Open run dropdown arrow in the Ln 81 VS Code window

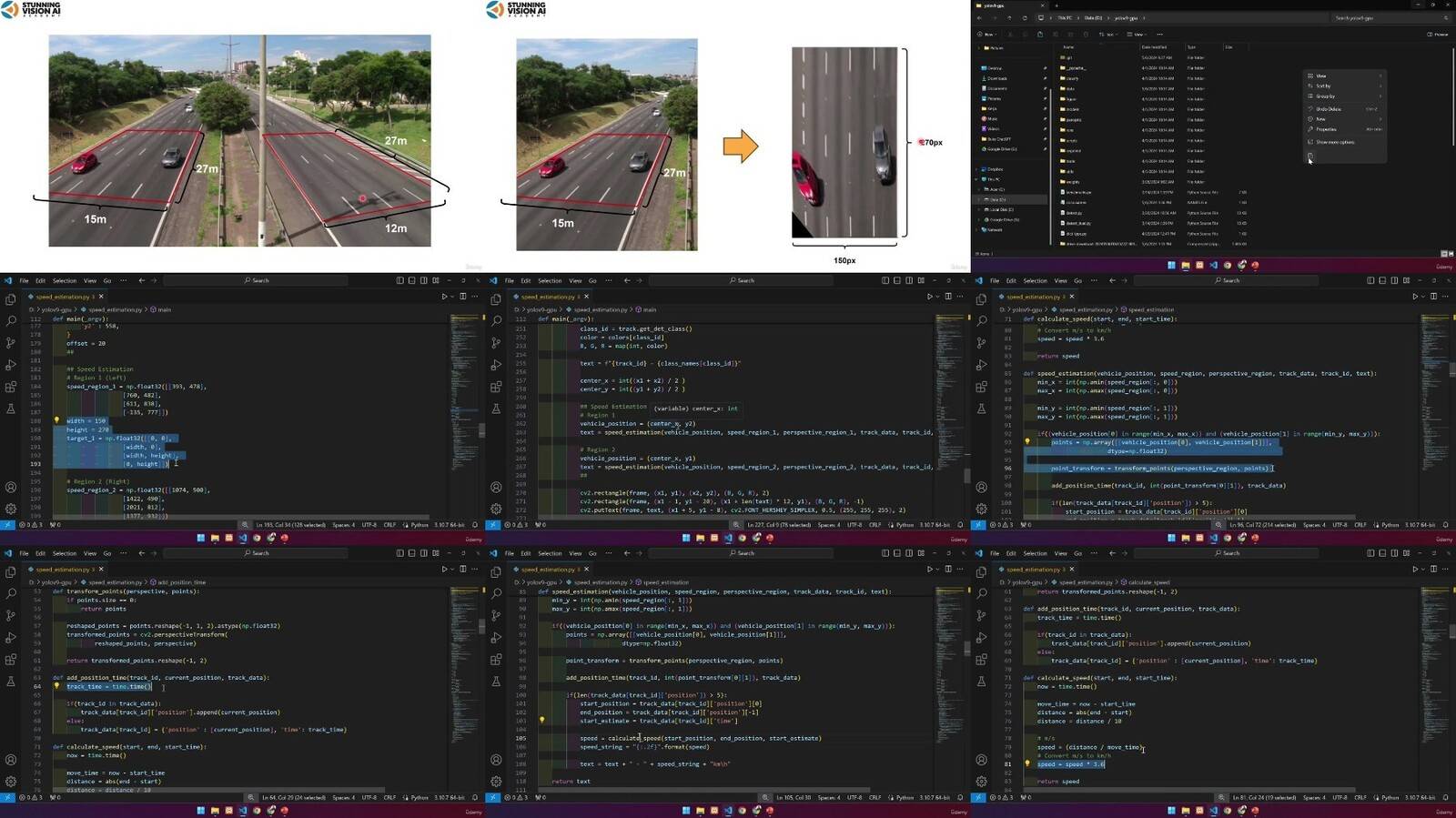click(1423, 570)
